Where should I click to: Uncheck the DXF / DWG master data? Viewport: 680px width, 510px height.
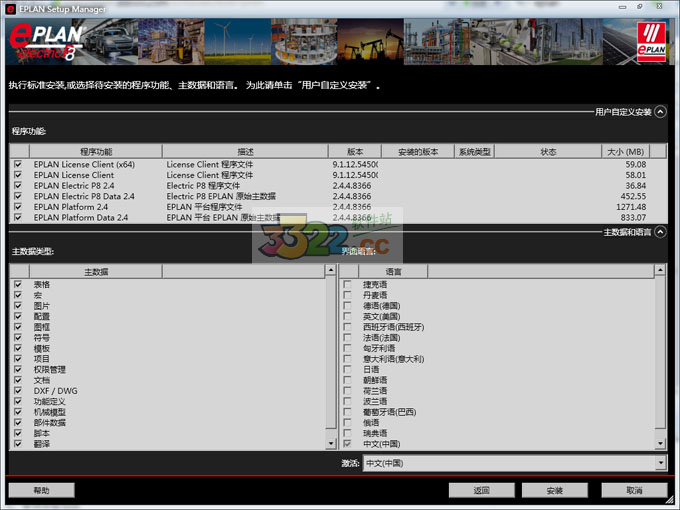[18, 390]
